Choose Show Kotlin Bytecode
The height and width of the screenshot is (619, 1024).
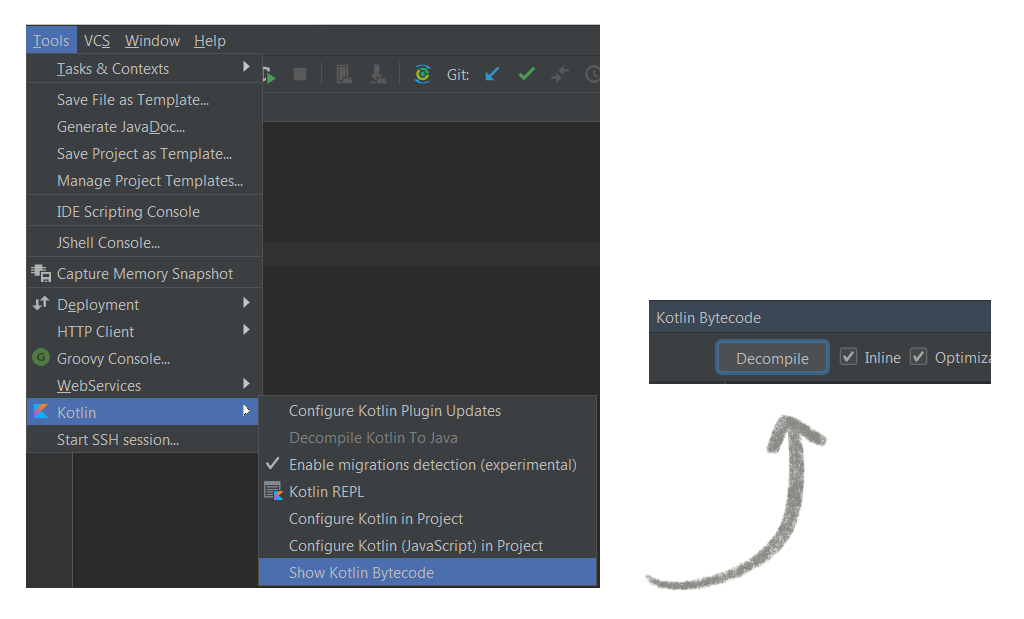tap(428, 572)
